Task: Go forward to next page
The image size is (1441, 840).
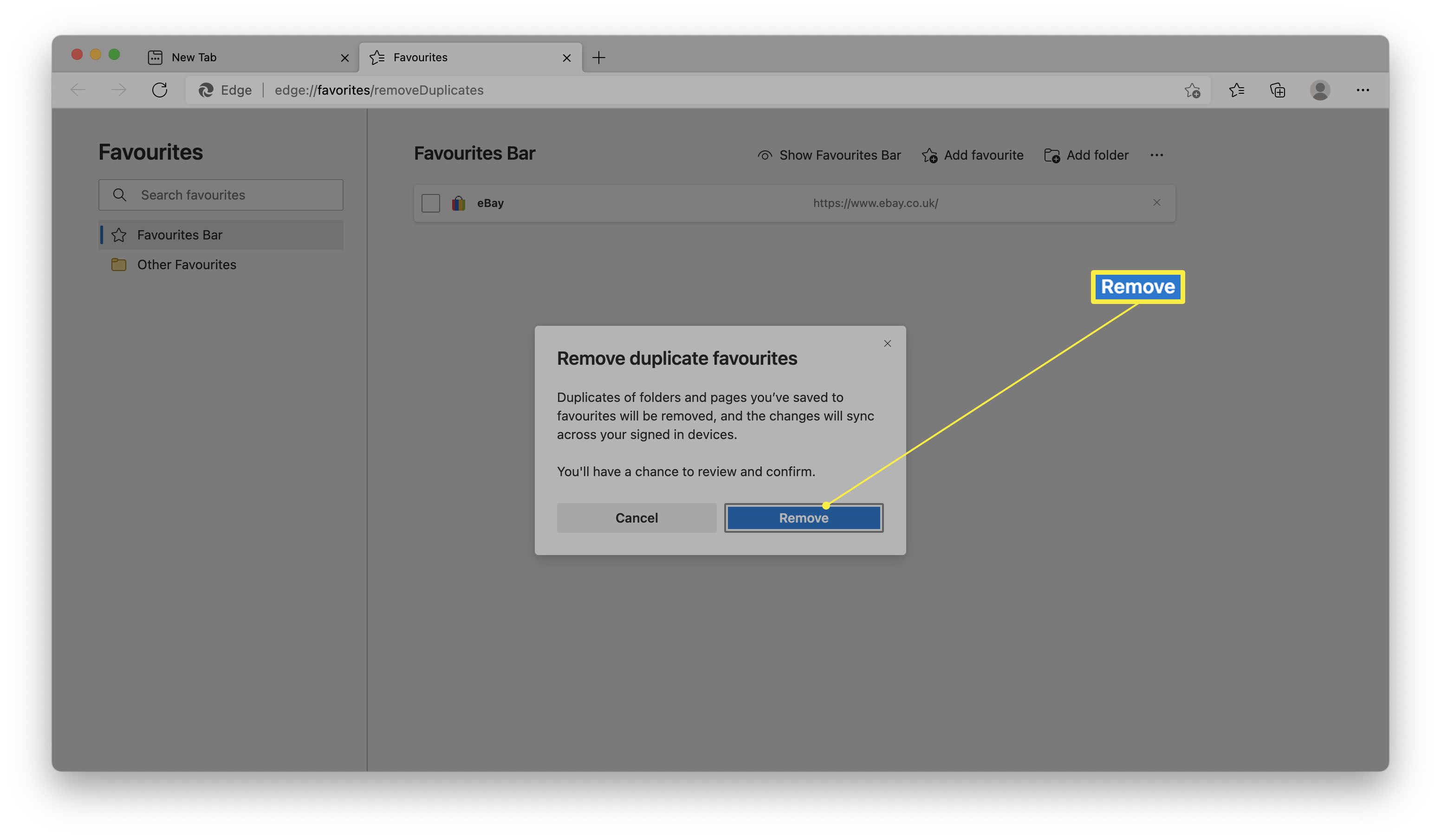Action: 118,90
